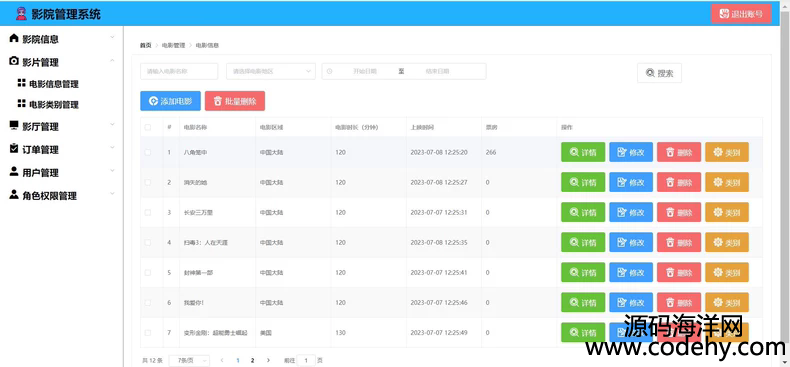Click the 请输入电影名称 search input field
790x367 pixels.
179,71
